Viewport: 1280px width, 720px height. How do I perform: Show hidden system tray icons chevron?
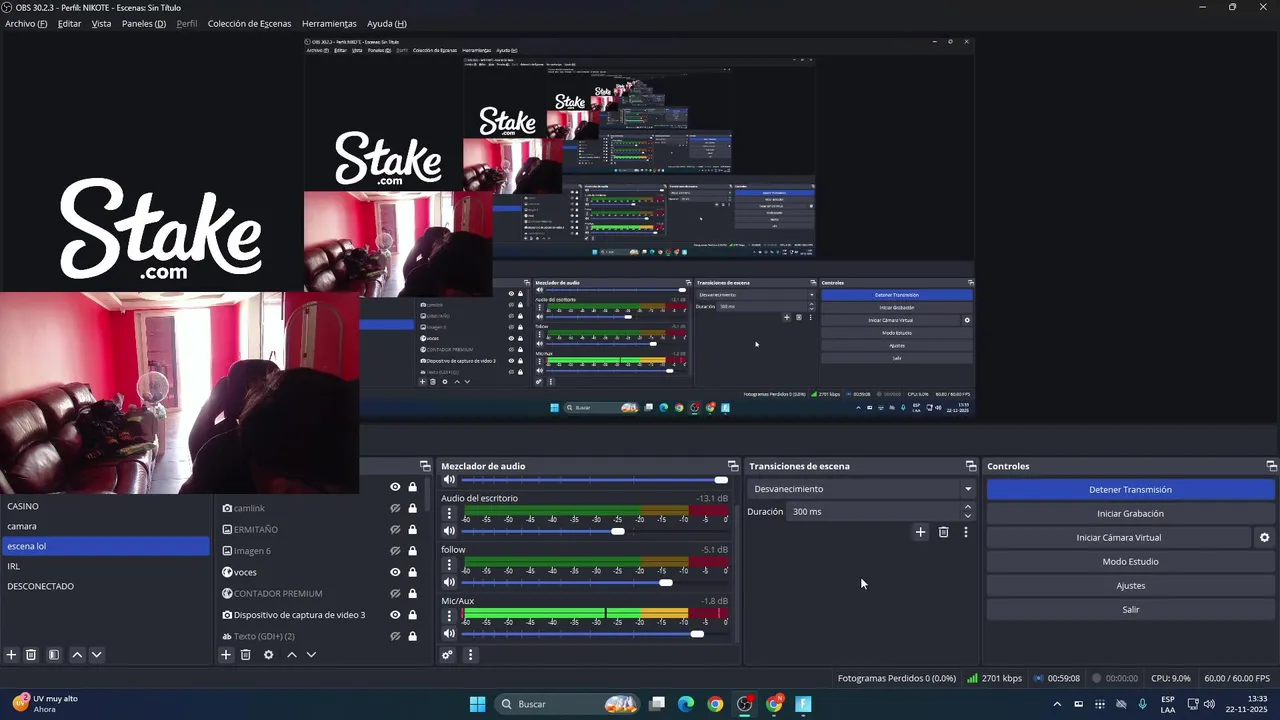pyautogui.click(x=1057, y=704)
